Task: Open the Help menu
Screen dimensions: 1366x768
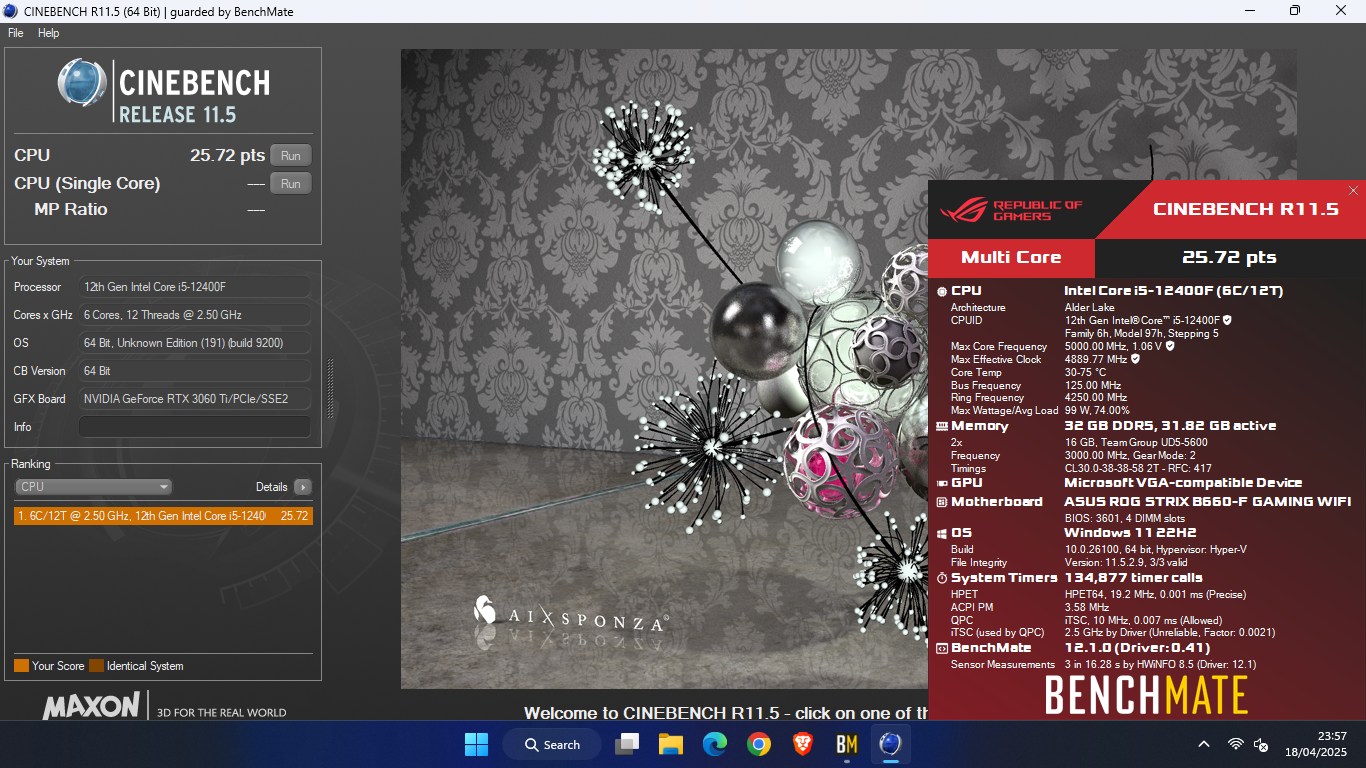Action: coord(48,33)
